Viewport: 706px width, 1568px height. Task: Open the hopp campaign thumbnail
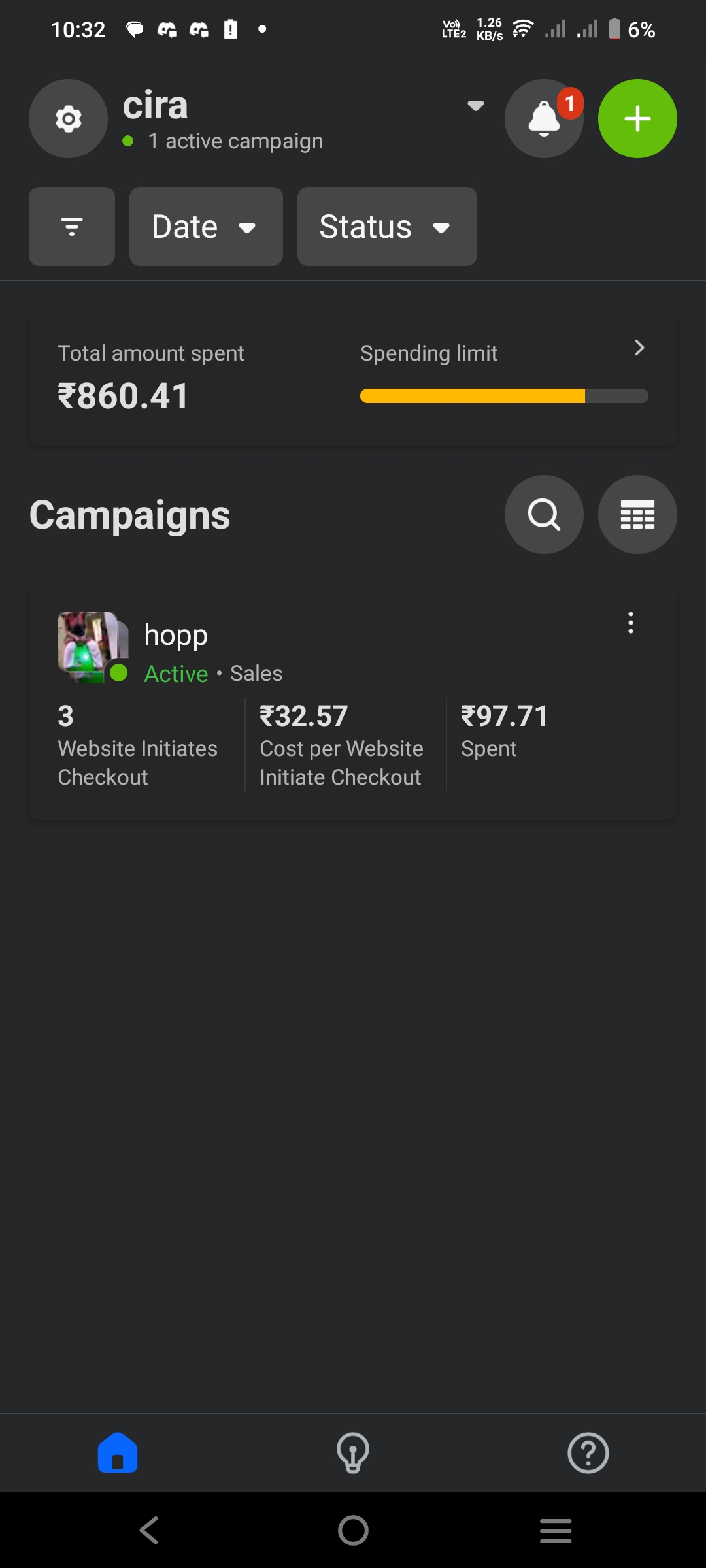point(92,646)
